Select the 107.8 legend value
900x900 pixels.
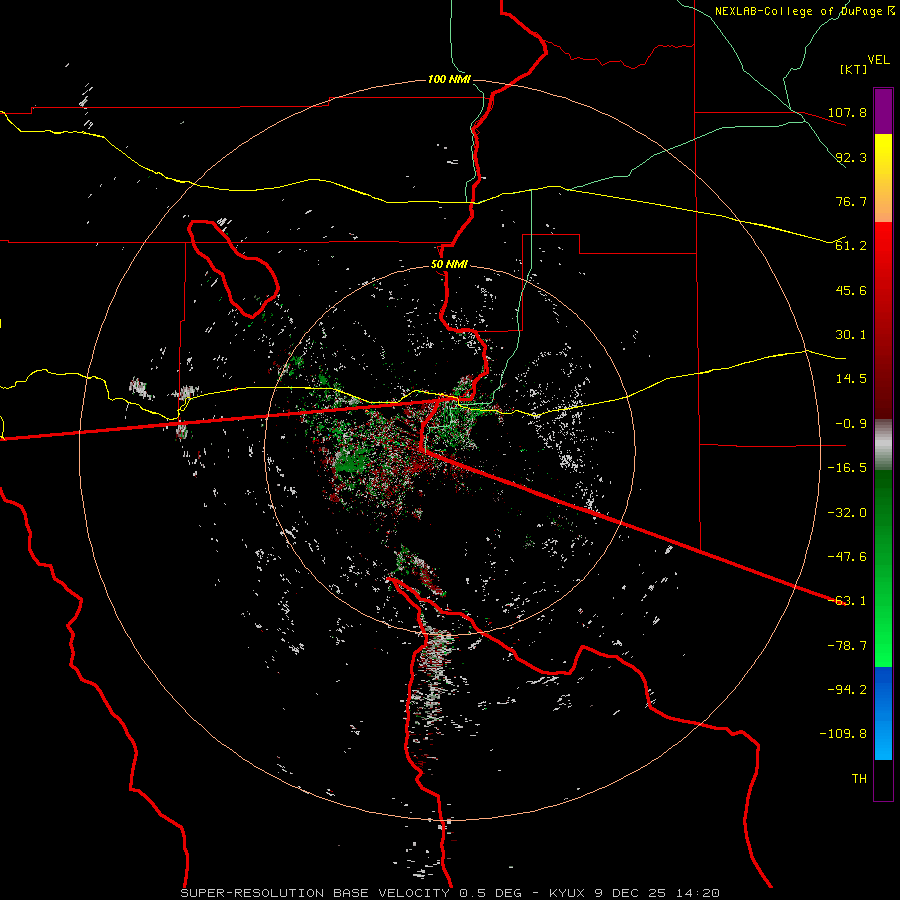tap(847, 112)
